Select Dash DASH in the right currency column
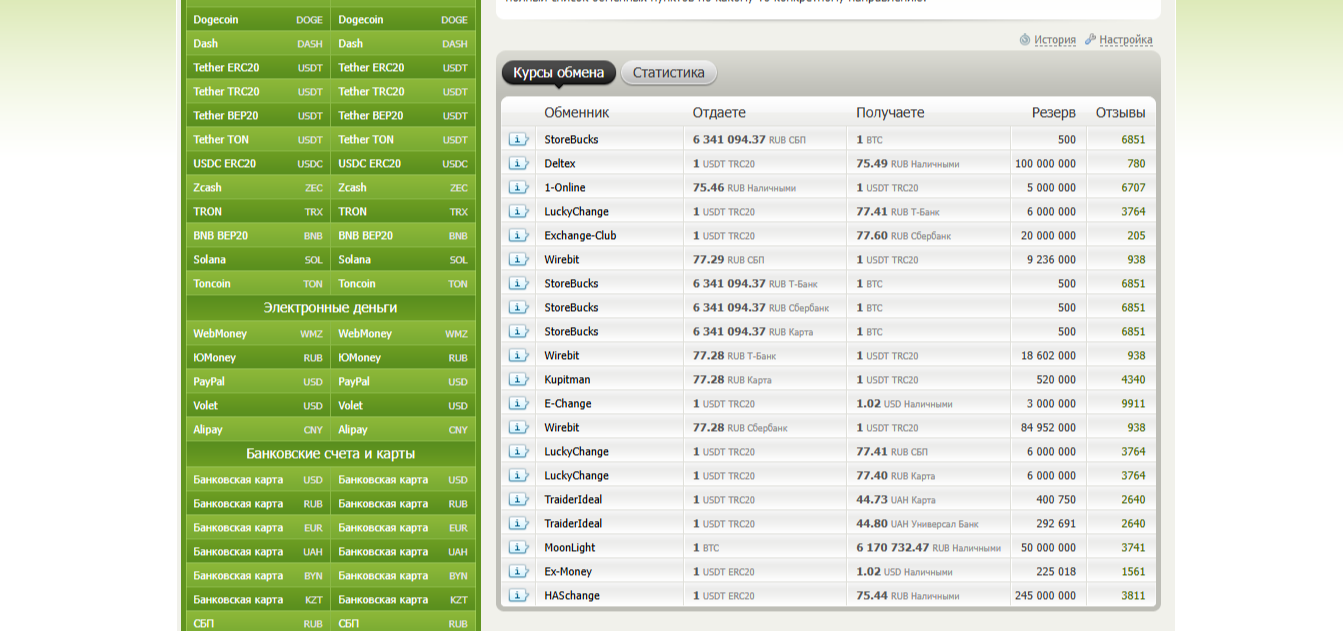 pyautogui.click(x=403, y=43)
